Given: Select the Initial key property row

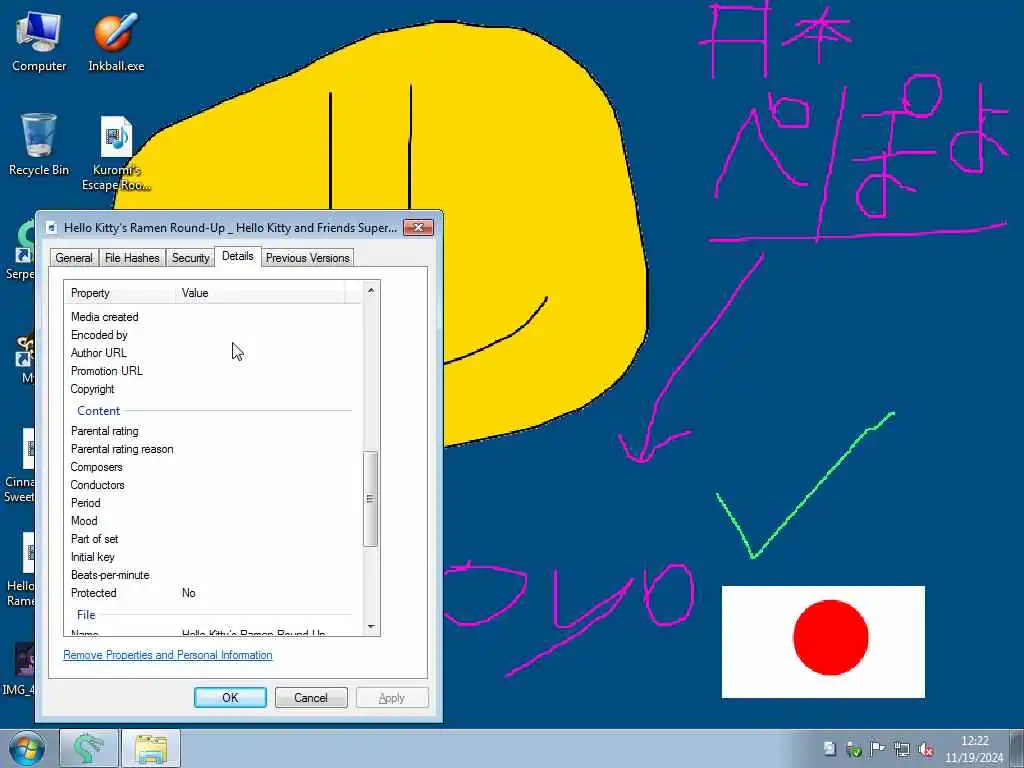Looking at the screenshot, I should 213,557.
